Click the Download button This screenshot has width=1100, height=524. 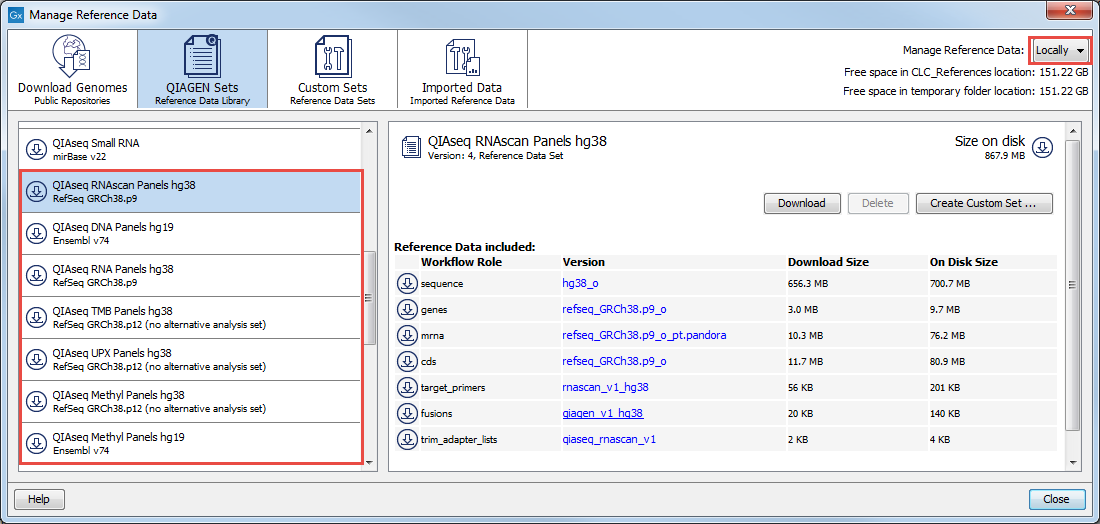pos(802,203)
